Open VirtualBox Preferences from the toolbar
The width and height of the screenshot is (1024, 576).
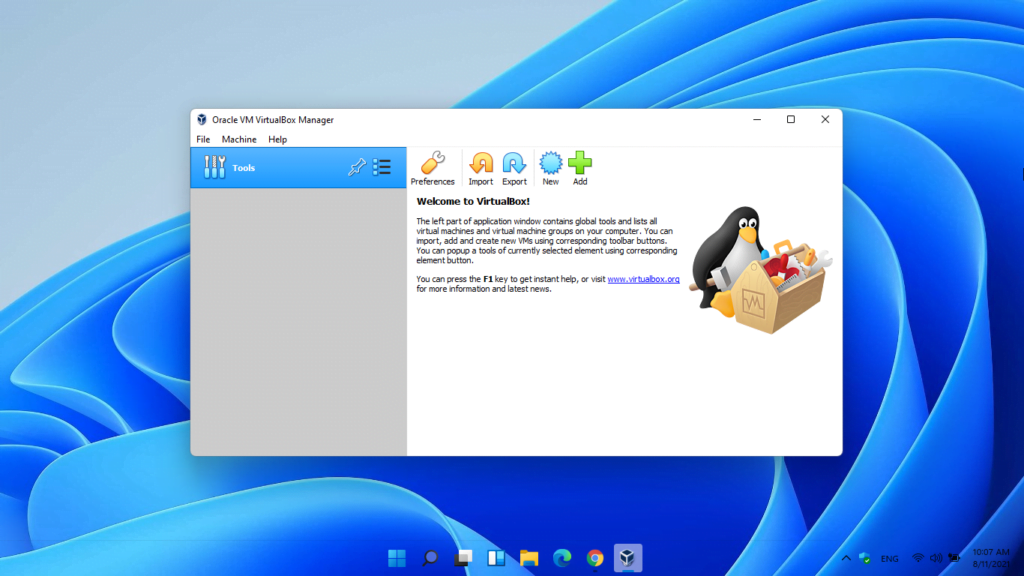point(433,167)
